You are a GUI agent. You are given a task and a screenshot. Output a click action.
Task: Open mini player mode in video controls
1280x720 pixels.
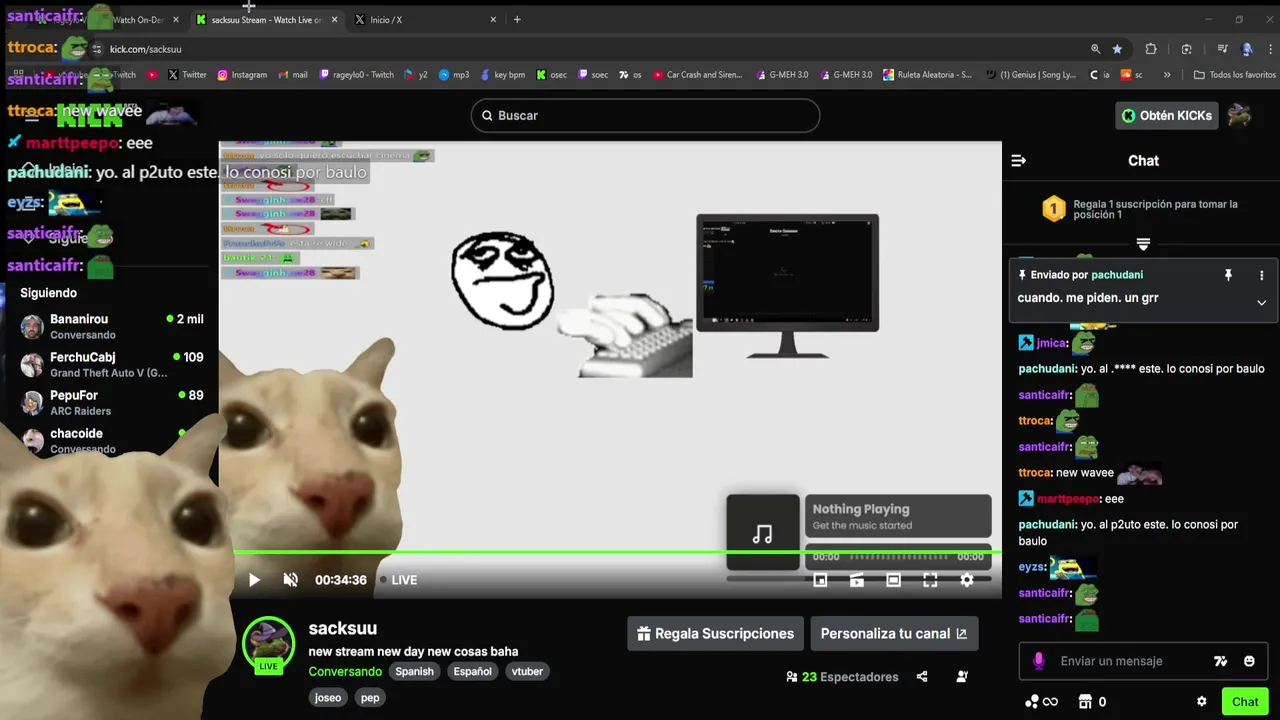(820, 580)
